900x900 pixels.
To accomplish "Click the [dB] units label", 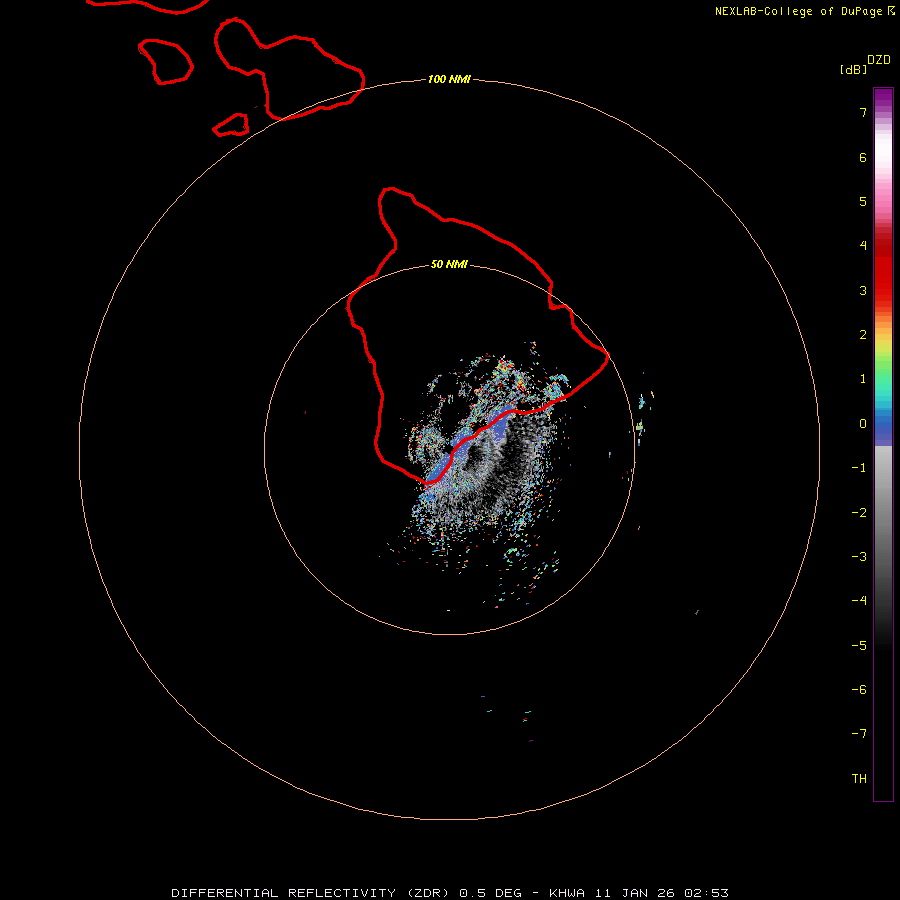I will click(x=853, y=69).
